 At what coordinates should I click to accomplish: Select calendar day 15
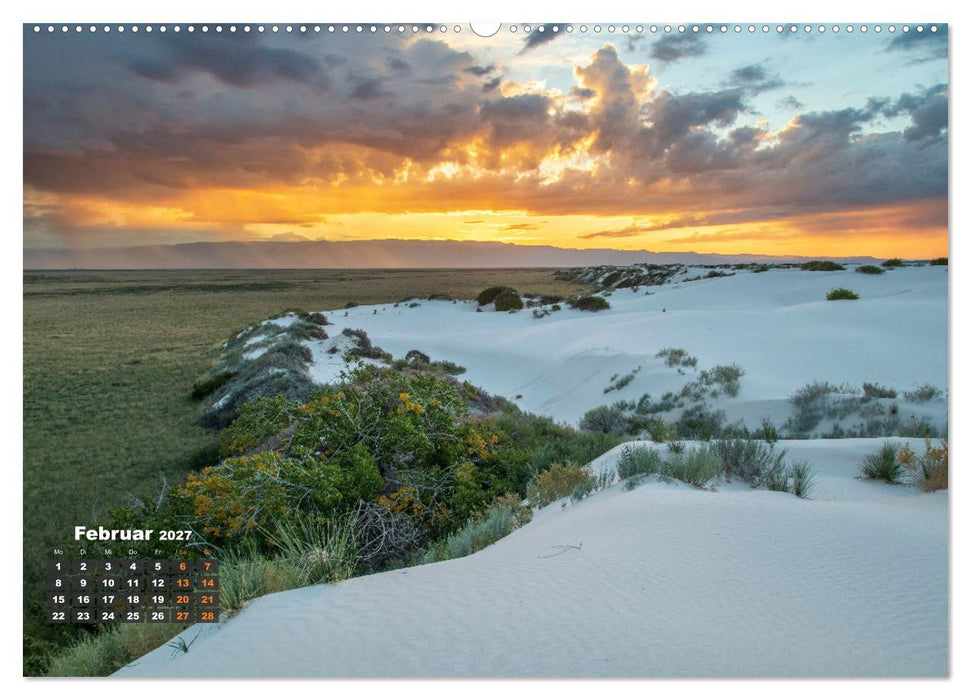coord(58,600)
